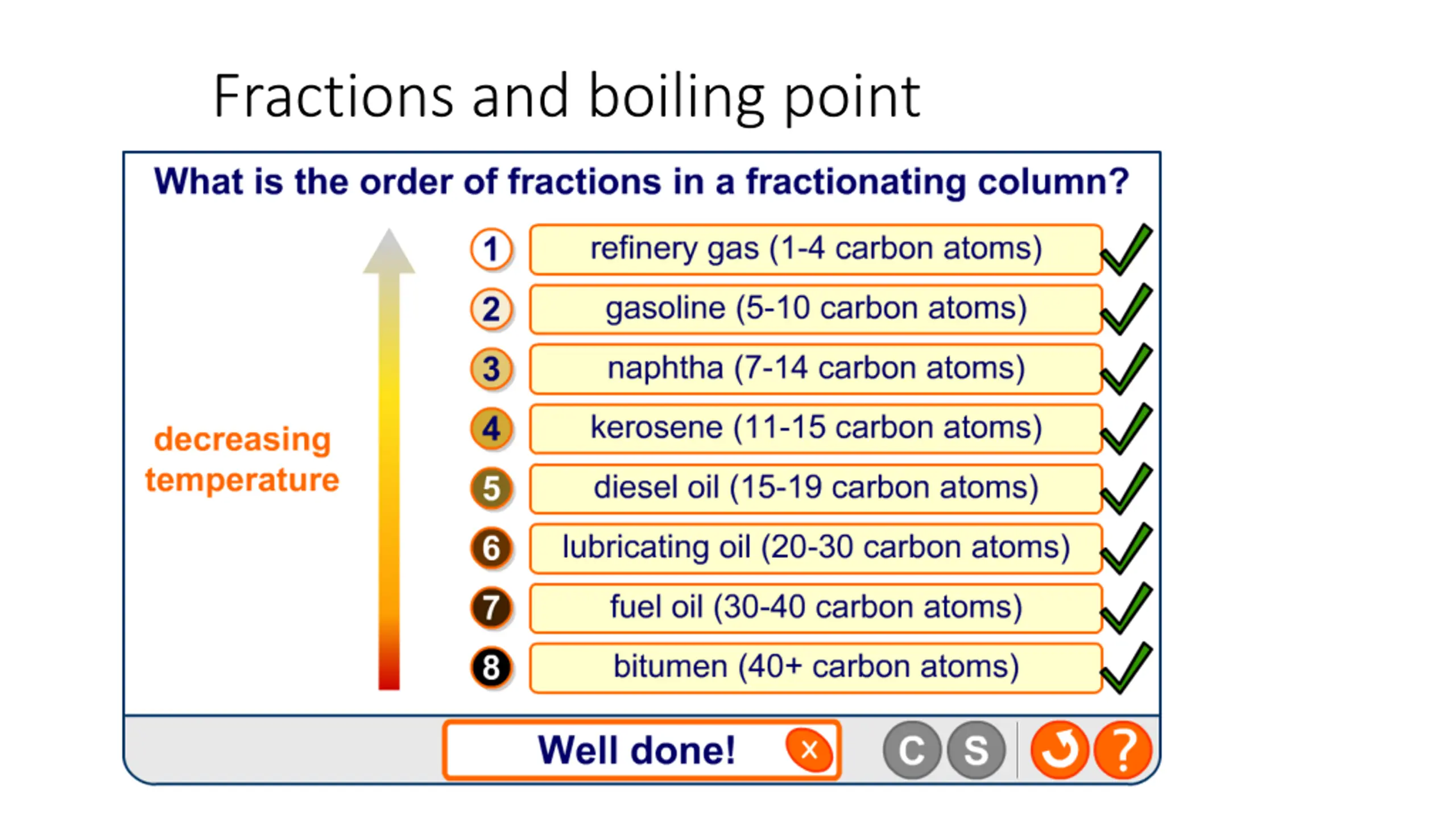Screen dimensions: 1456x819
Task: Click the orange reset arrow icon
Action: [1059, 750]
